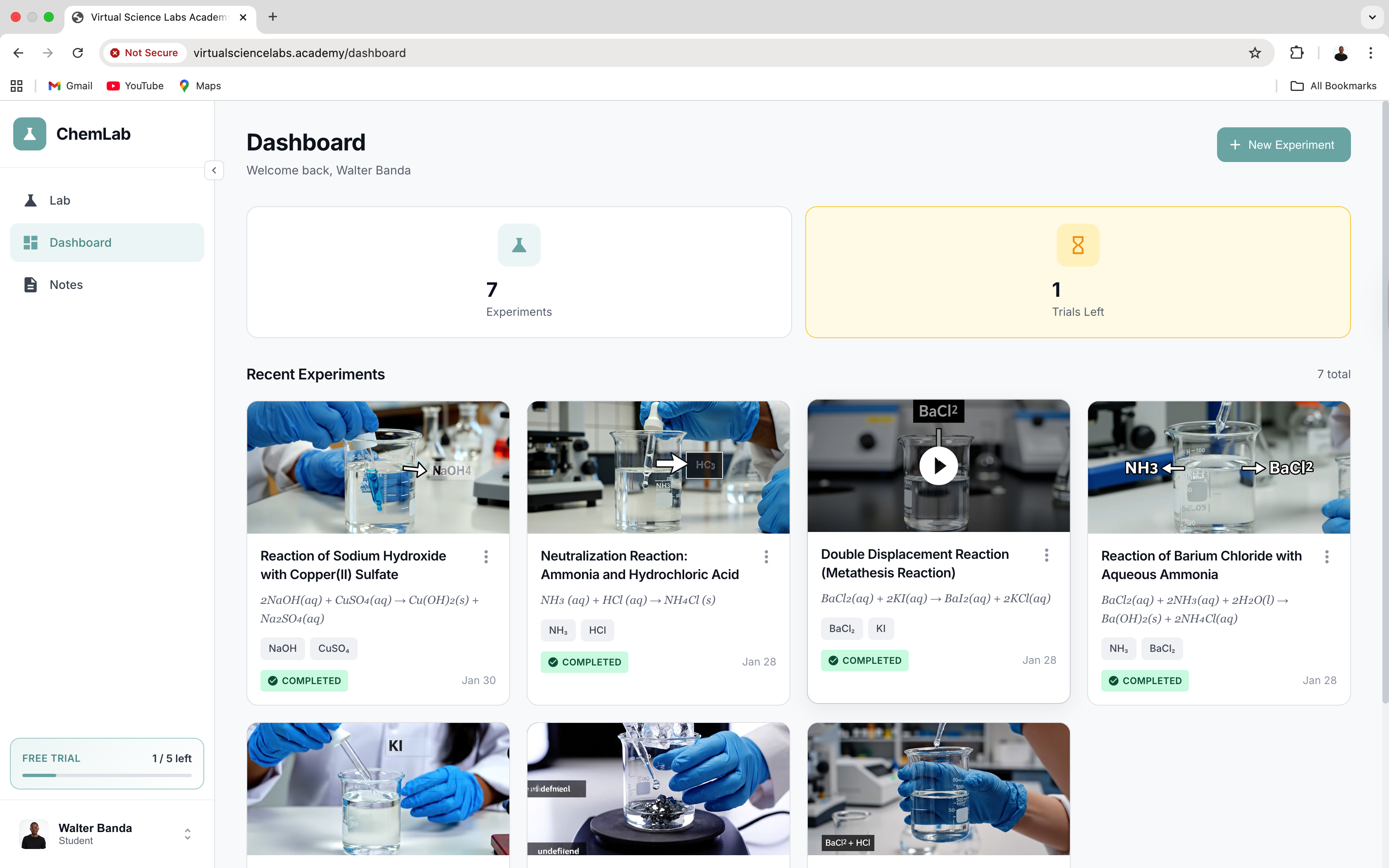Bookmark this page with star icon
The width and height of the screenshot is (1389, 868).
pos(1255,53)
